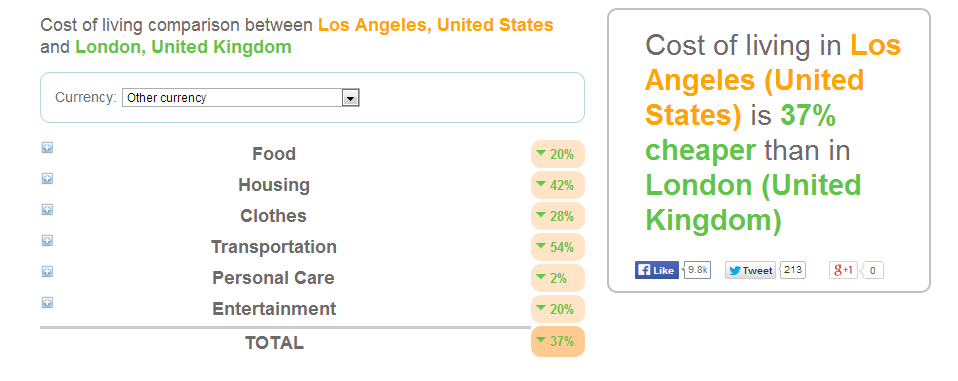The width and height of the screenshot is (958, 381).
Task: Click the 9.8k Facebook like count
Action: tap(697, 269)
